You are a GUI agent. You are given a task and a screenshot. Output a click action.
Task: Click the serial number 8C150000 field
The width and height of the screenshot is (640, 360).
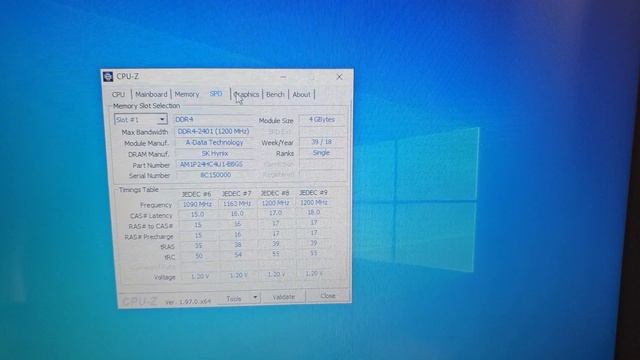(x=215, y=175)
